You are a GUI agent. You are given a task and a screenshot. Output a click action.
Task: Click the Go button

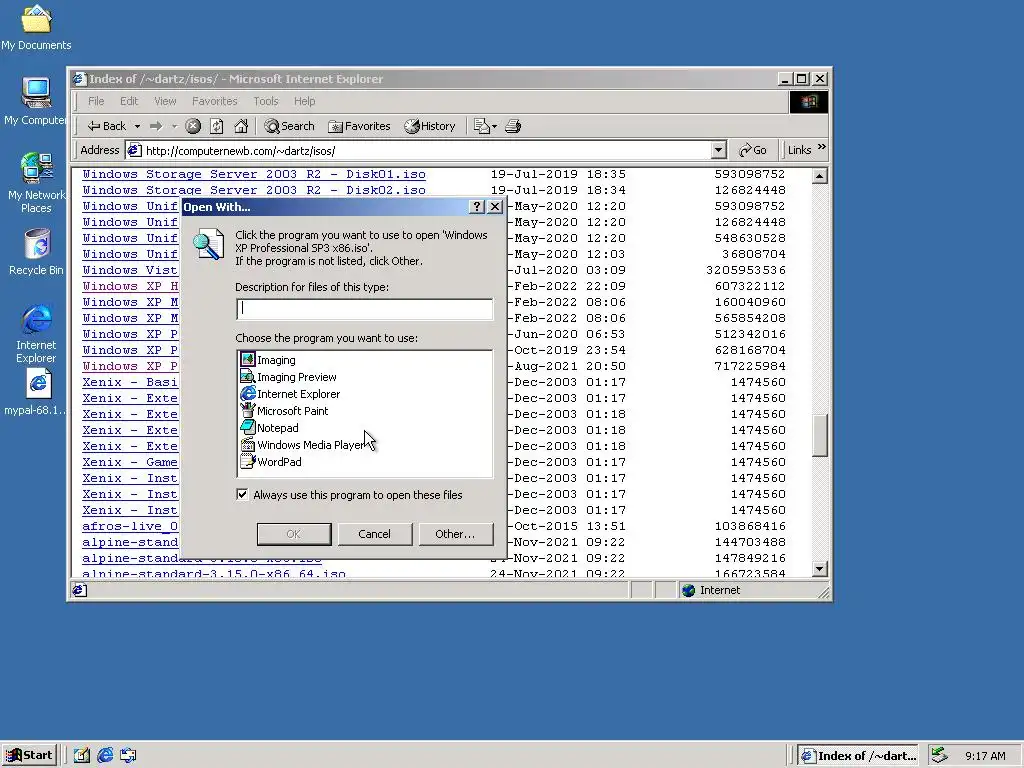752,150
